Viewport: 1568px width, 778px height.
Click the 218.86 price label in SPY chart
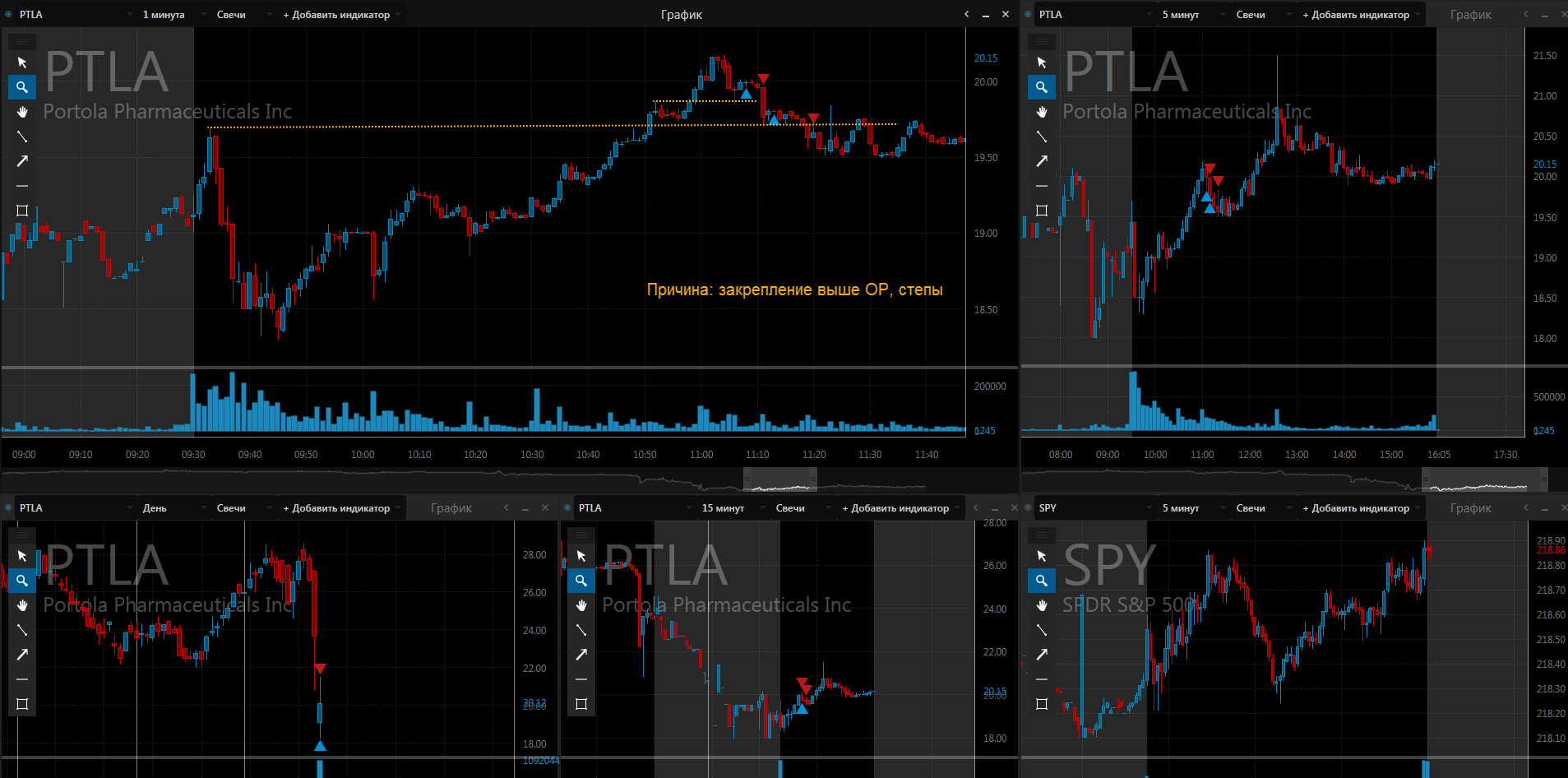click(x=1551, y=550)
